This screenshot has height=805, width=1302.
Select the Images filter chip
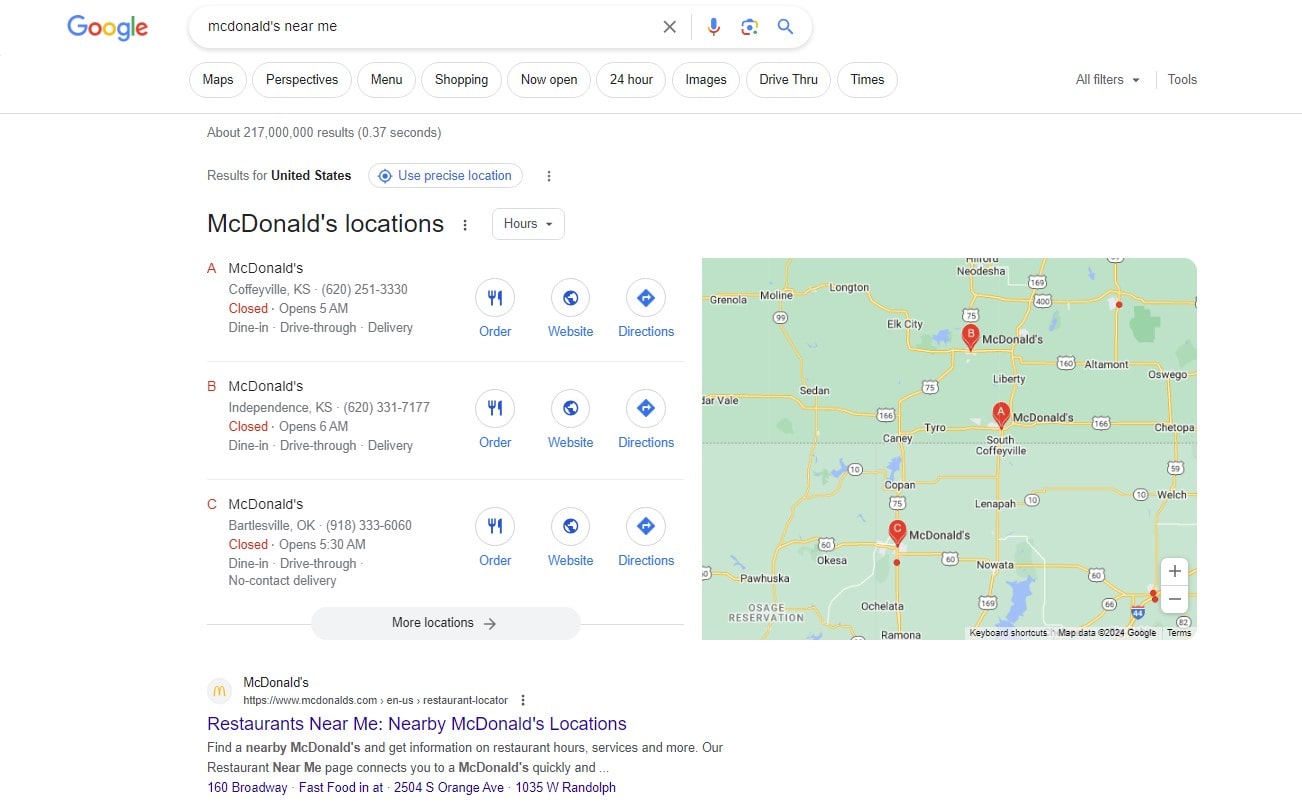tap(706, 80)
